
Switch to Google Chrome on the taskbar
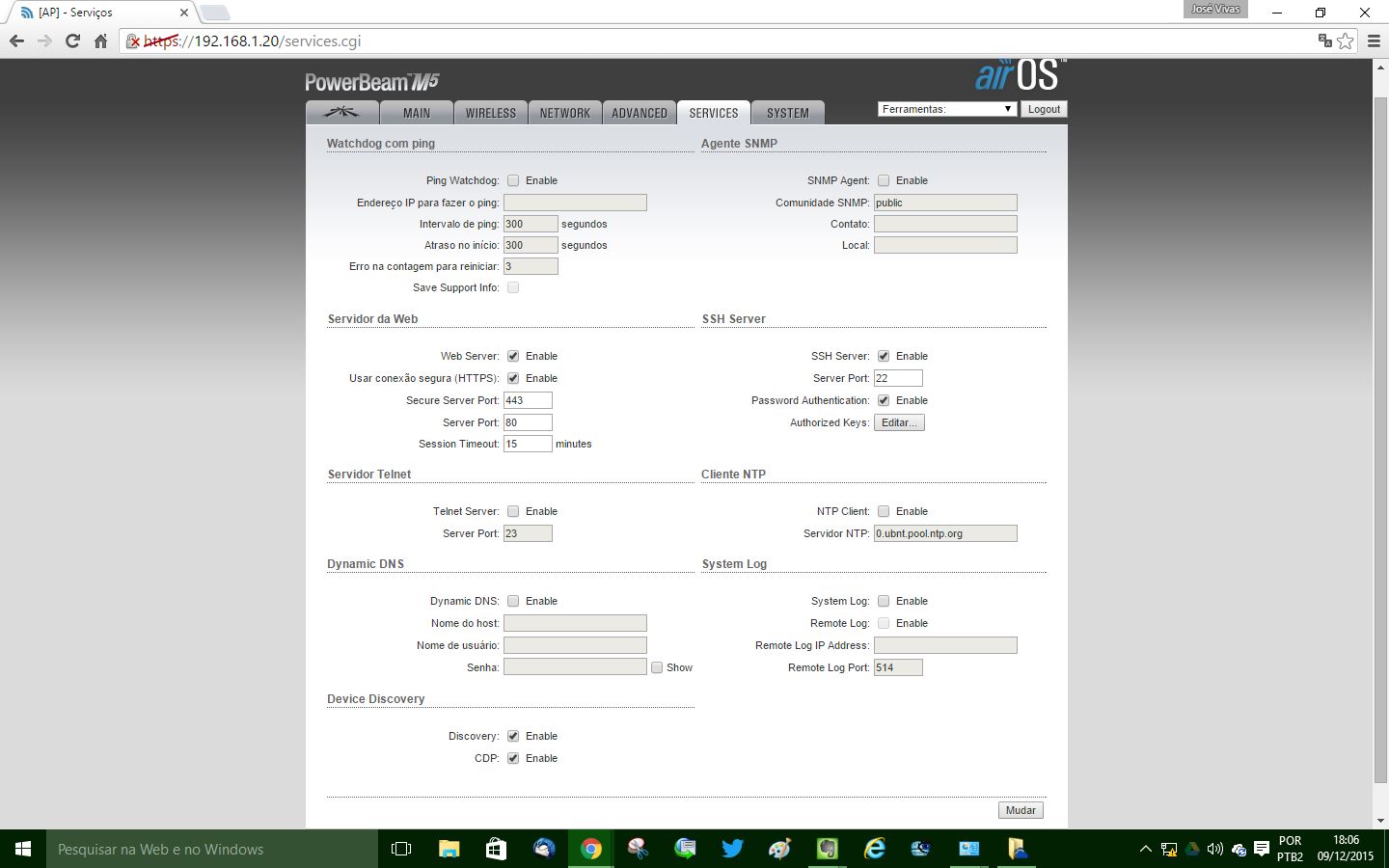[x=591, y=849]
